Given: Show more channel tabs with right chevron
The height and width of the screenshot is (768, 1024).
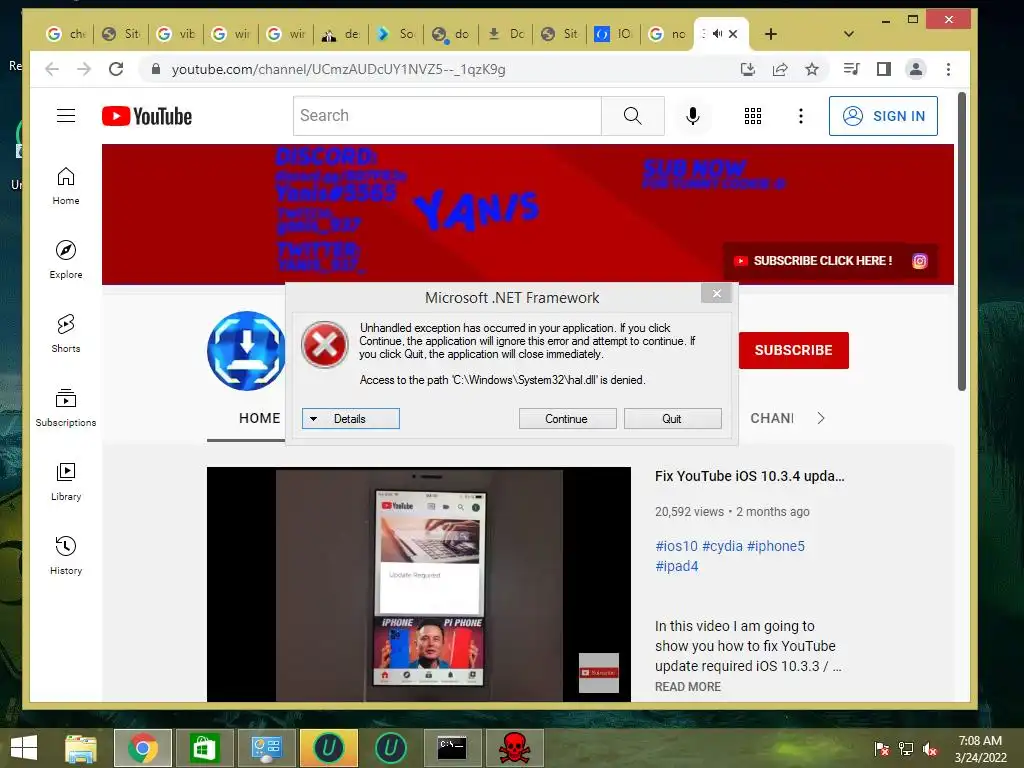Looking at the screenshot, I should [x=821, y=418].
